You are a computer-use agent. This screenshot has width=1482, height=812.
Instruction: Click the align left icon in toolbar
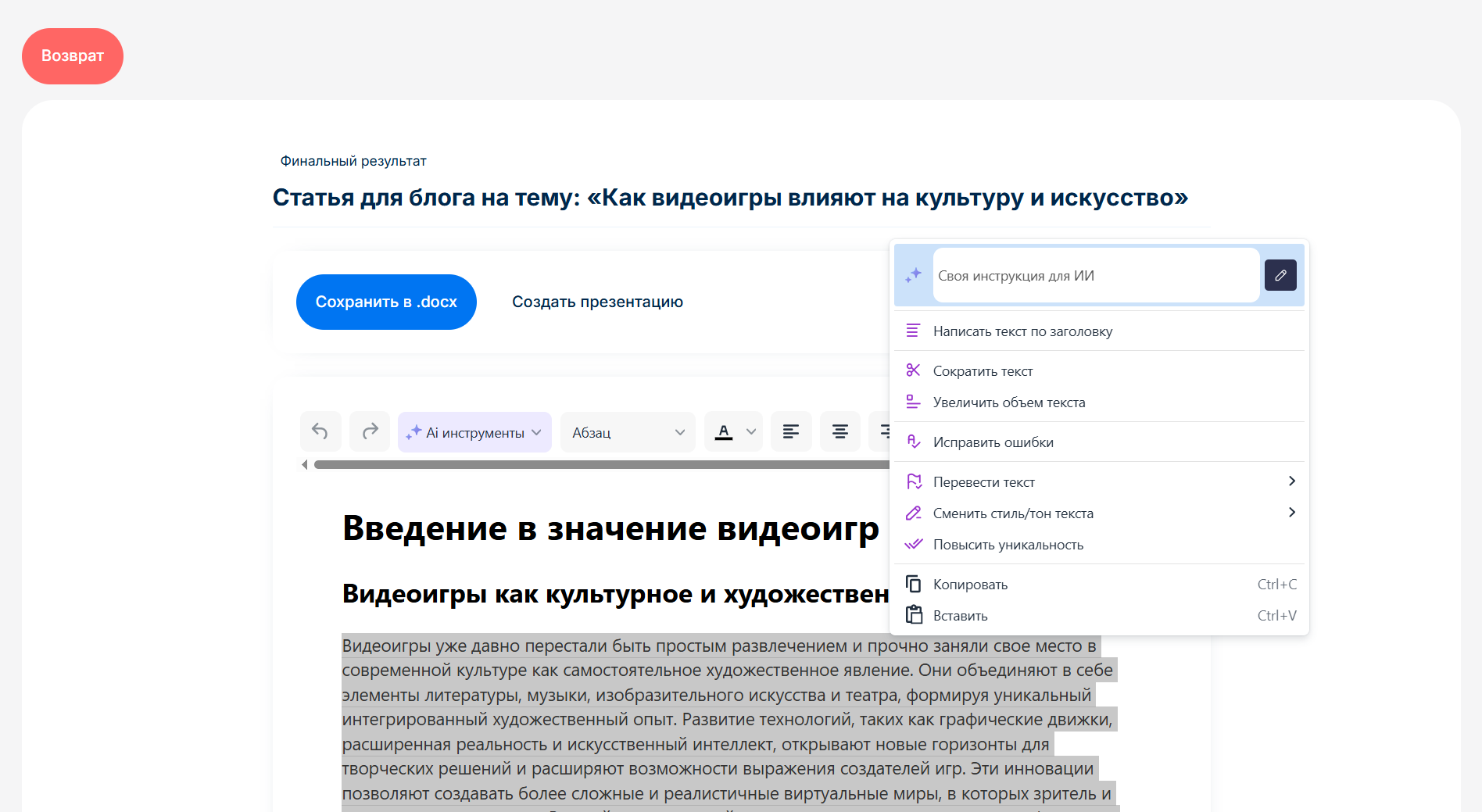point(791,431)
